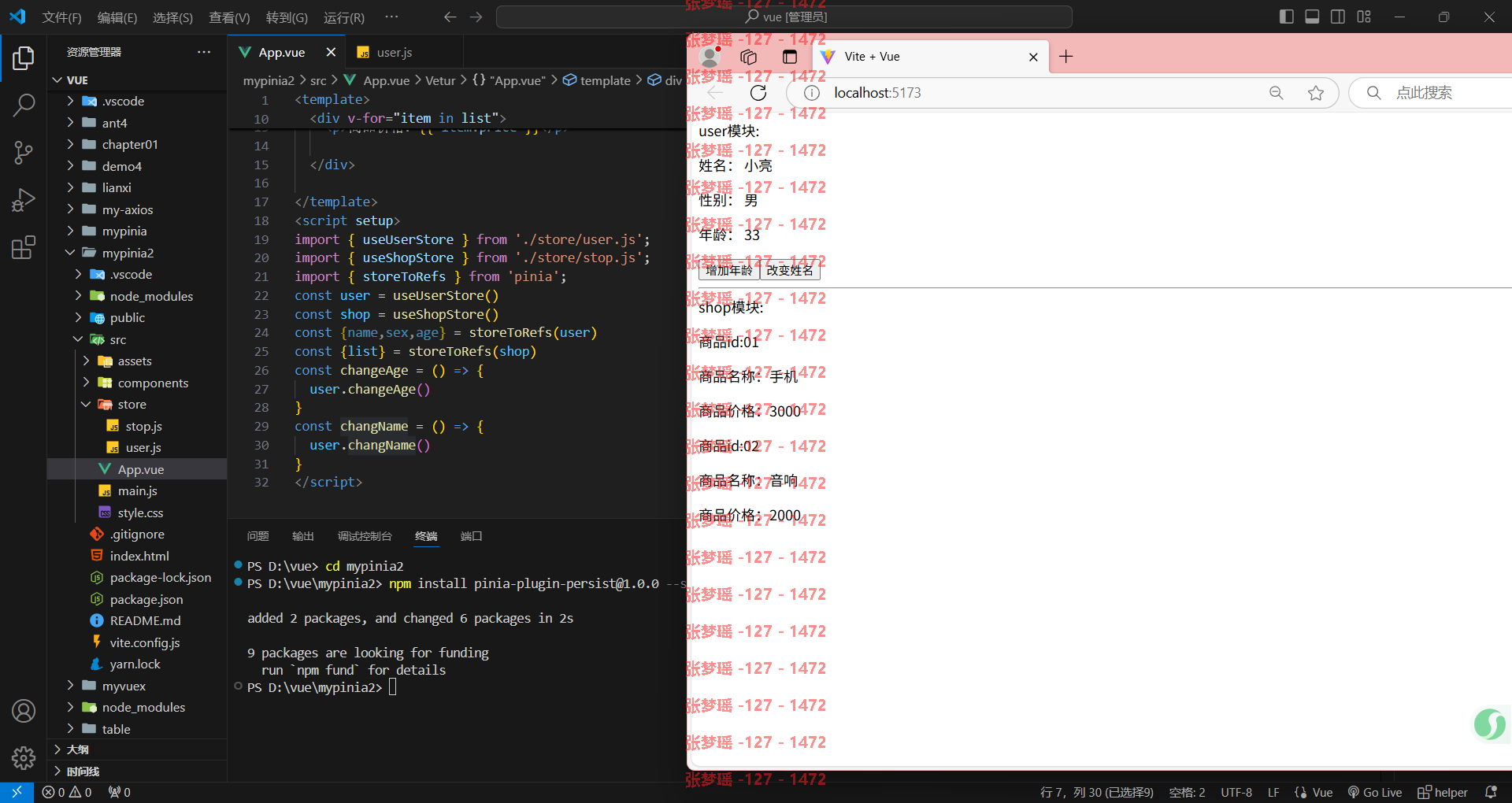Open the browser profile avatar
The width and height of the screenshot is (1512, 803).
pyautogui.click(x=710, y=57)
